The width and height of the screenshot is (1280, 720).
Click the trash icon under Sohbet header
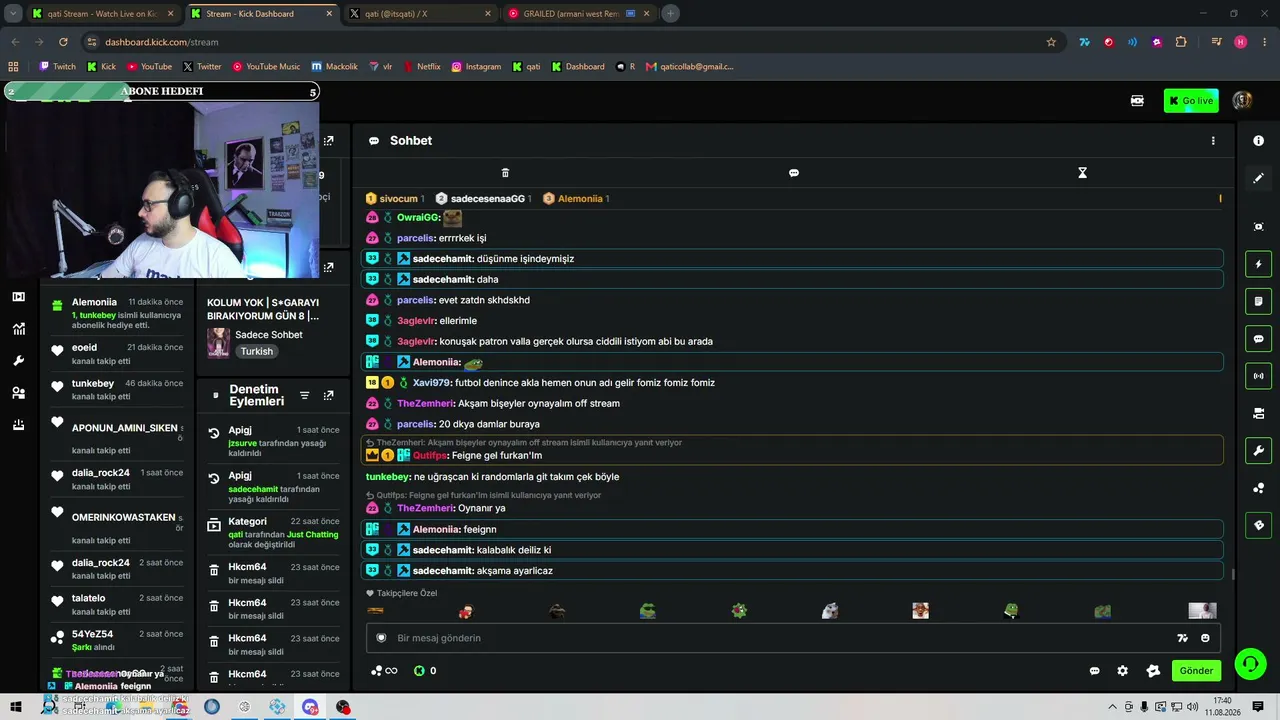pyautogui.click(x=505, y=173)
